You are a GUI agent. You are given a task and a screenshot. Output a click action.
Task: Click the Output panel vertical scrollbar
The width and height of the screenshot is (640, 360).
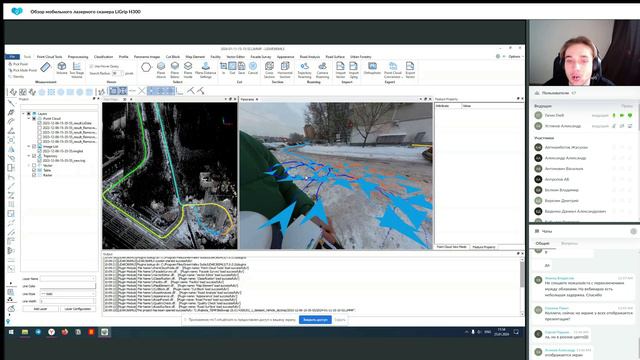[522, 286]
